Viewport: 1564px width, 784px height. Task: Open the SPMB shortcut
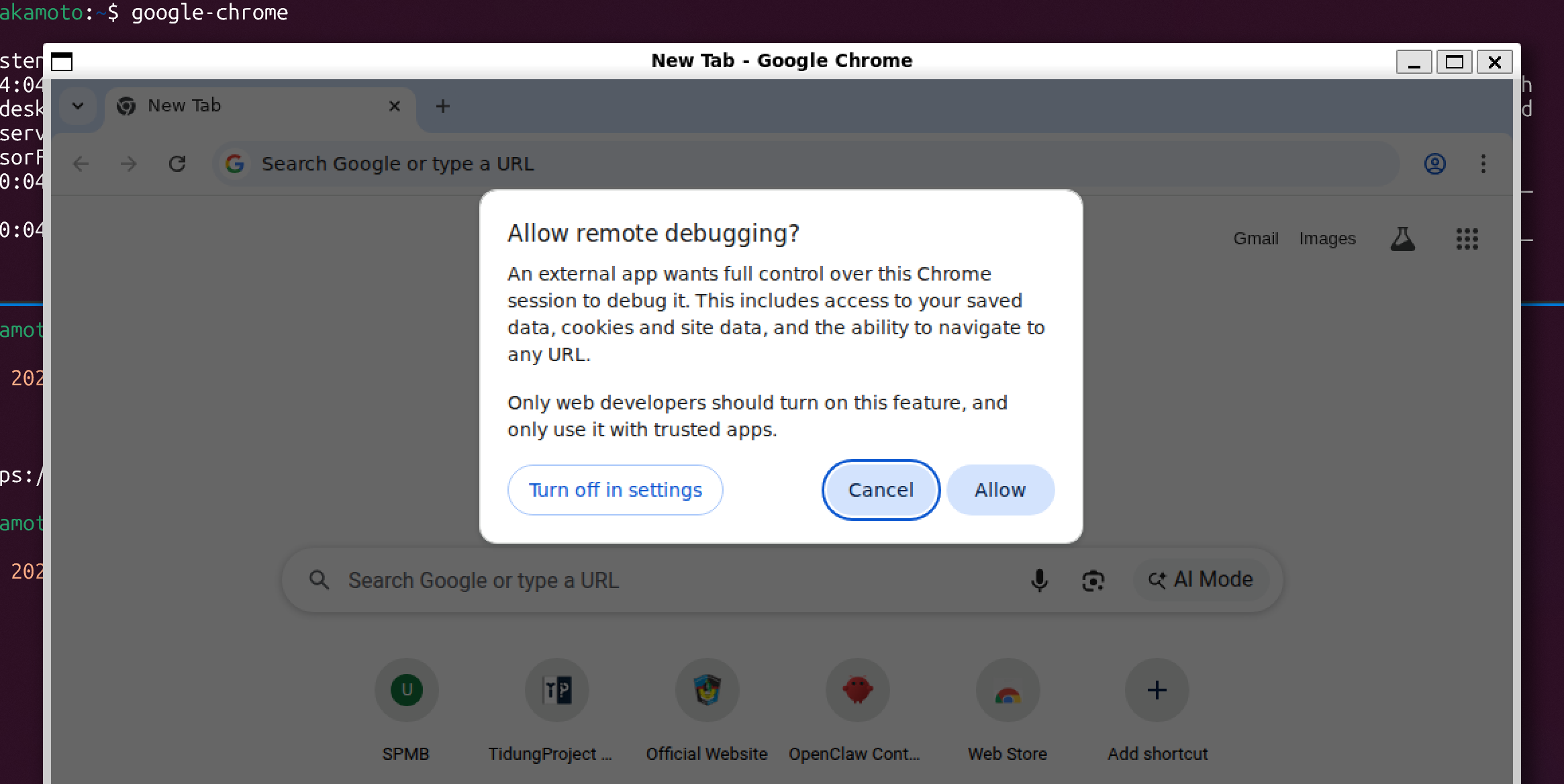click(x=406, y=710)
